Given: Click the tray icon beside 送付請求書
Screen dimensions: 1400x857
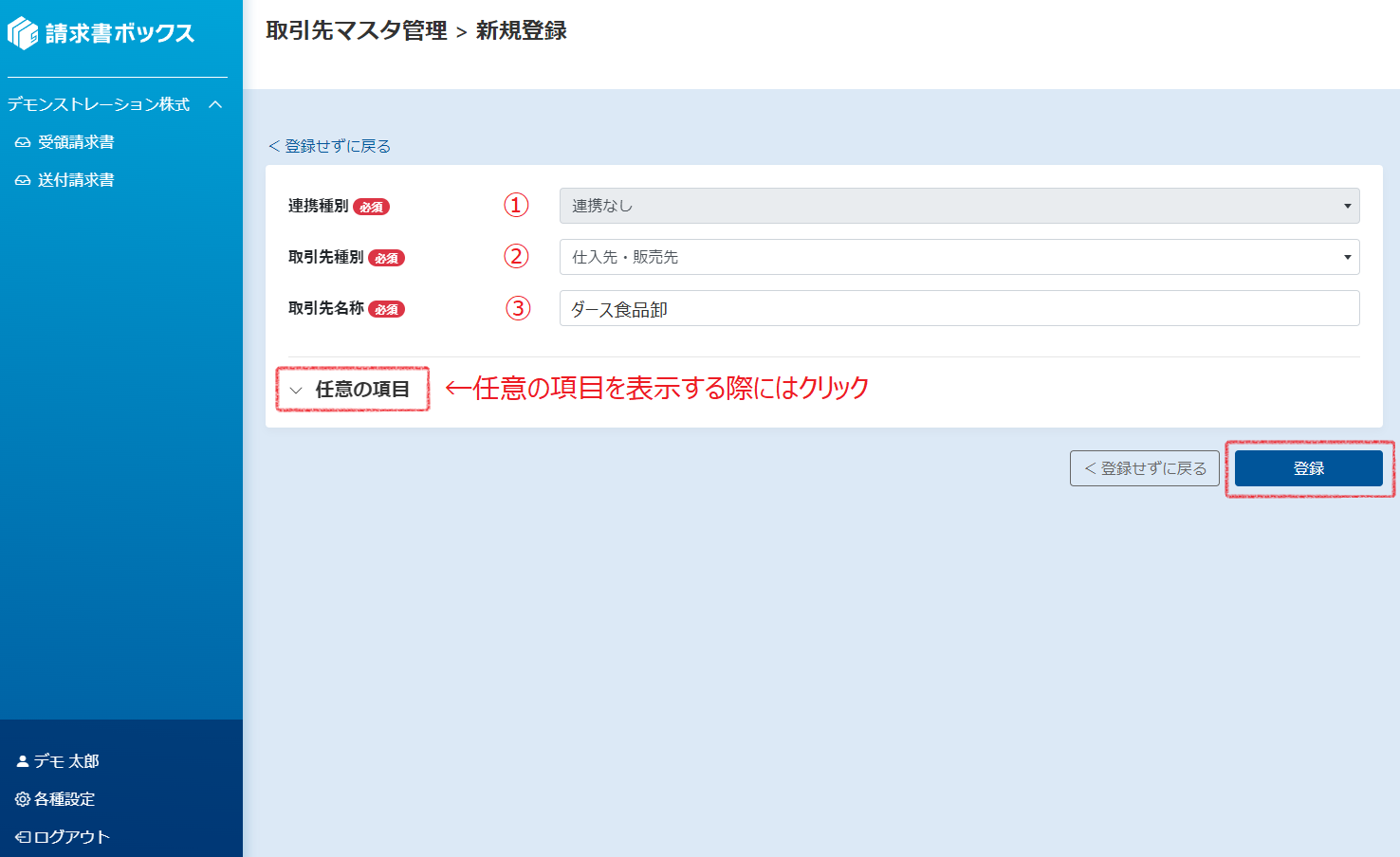Looking at the screenshot, I should tap(23, 181).
